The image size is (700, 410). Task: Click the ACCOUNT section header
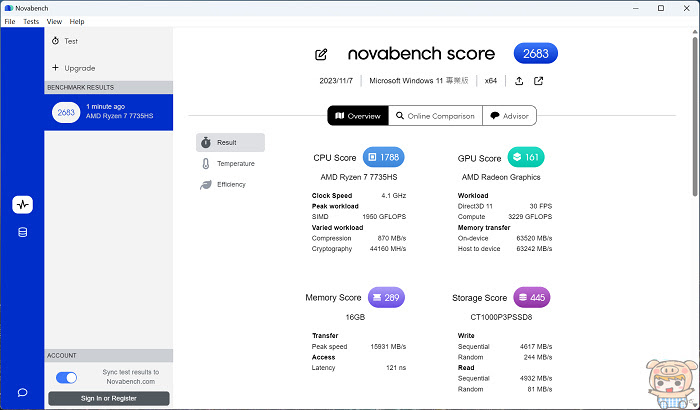[108, 356]
